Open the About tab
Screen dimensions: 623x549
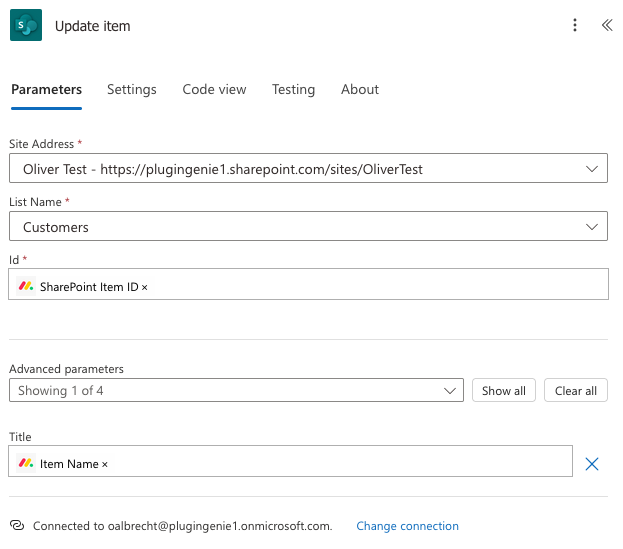click(x=360, y=89)
